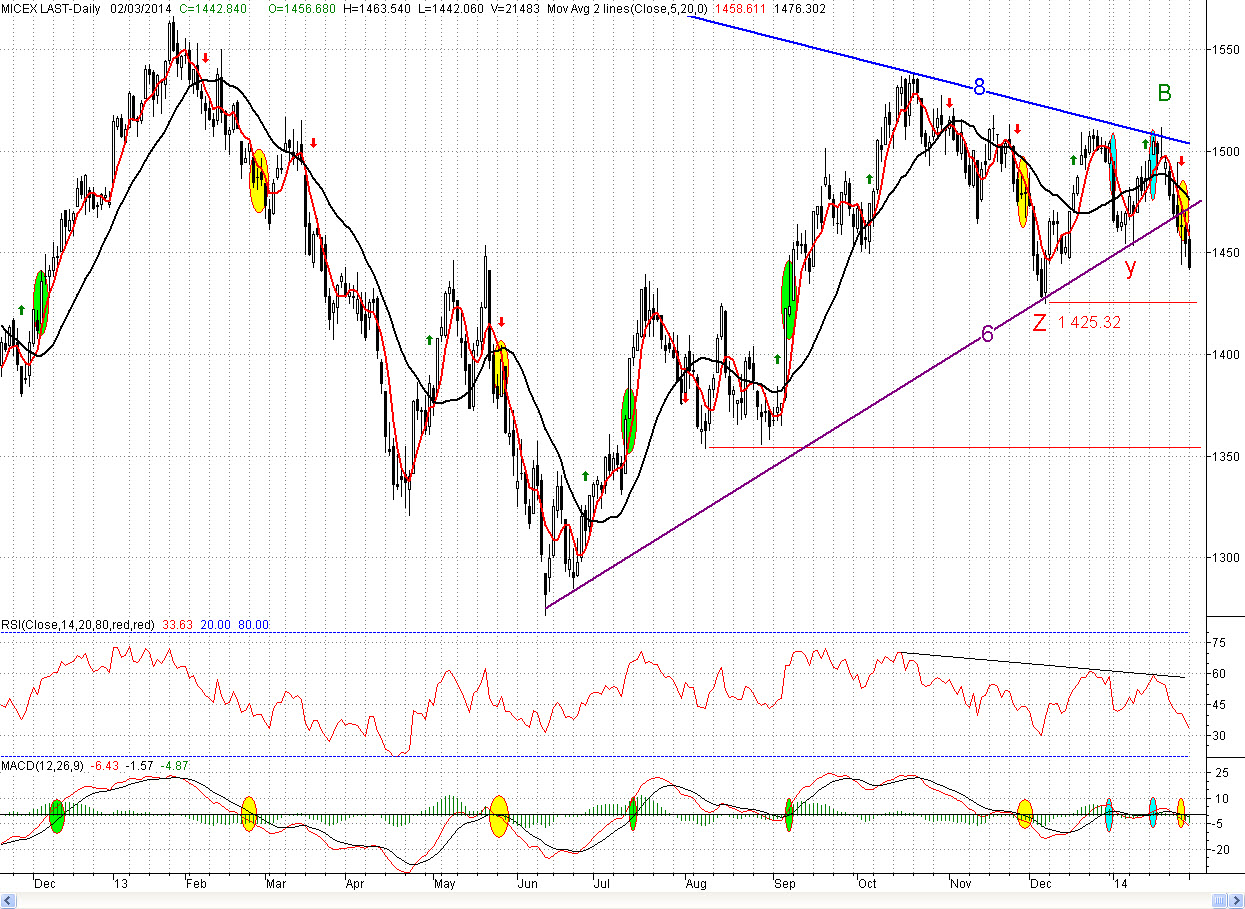The width and height of the screenshot is (1245, 909).
Task: Click the '1550' price axis label
Action: click(1226, 49)
